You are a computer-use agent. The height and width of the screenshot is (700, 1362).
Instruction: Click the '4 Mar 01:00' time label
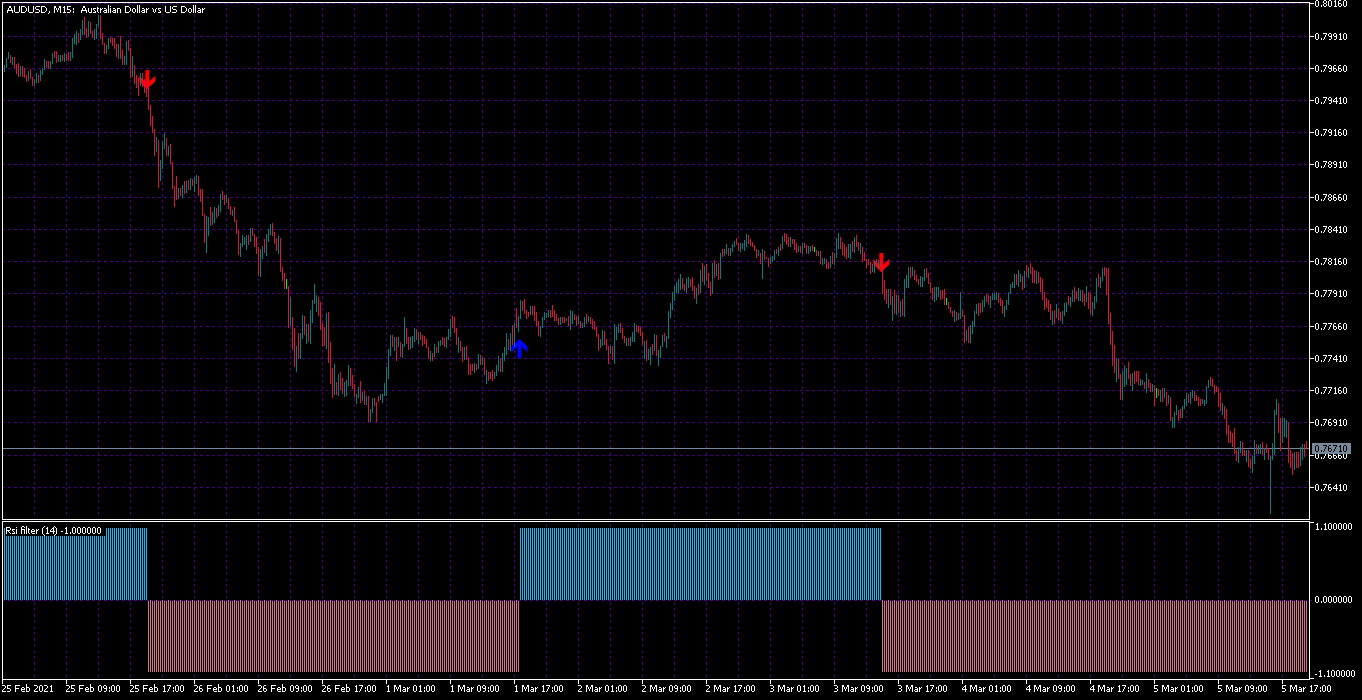(x=989, y=689)
